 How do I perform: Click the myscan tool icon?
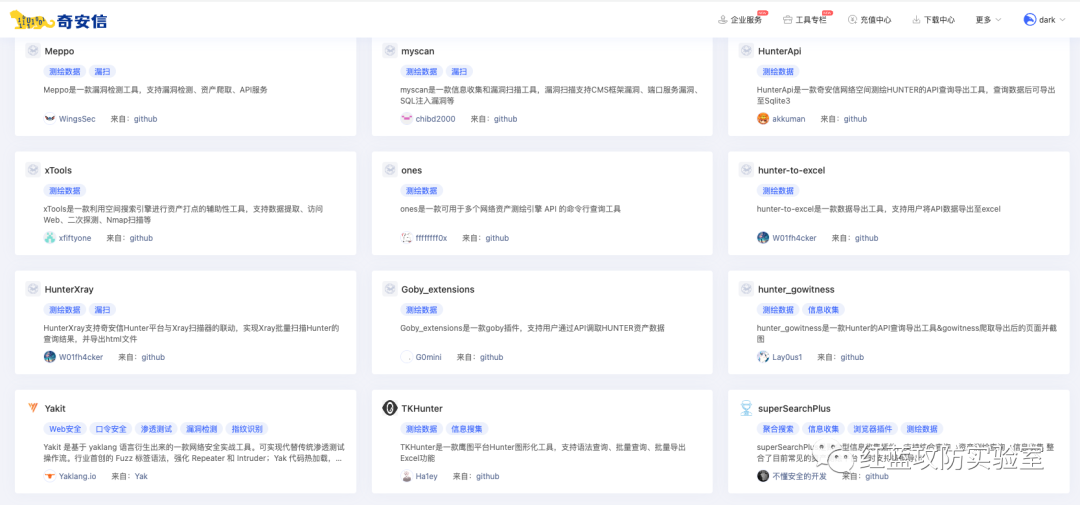pyautogui.click(x=390, y=51)
